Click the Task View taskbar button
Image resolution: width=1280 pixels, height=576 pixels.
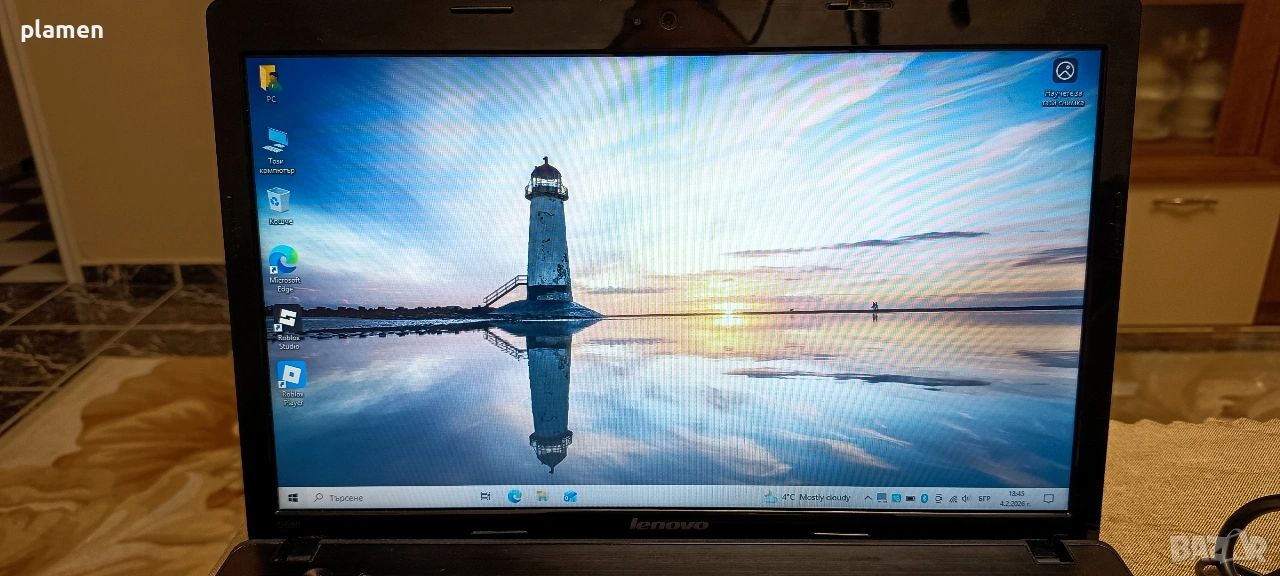pyautogui.click(x=486, y=496)
